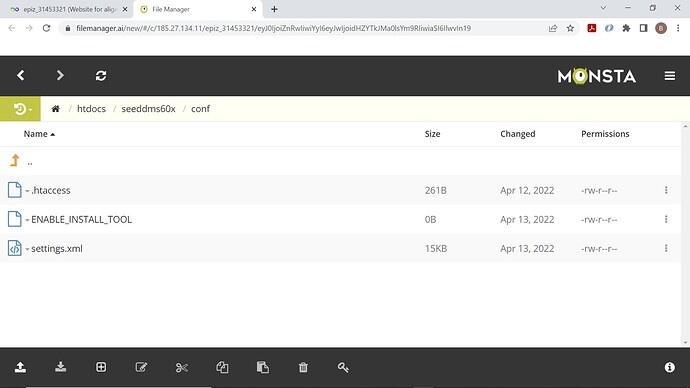Refresh the Monsta file listing
The image size is (690, 388).
point(101,76)
